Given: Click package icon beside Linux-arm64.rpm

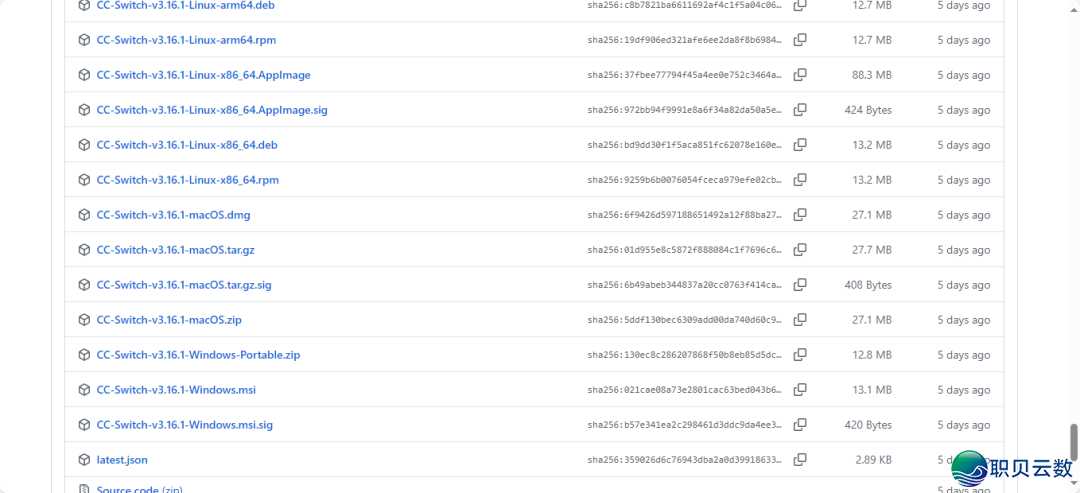Looking at the screenshot, I should [x=84, y=40].
